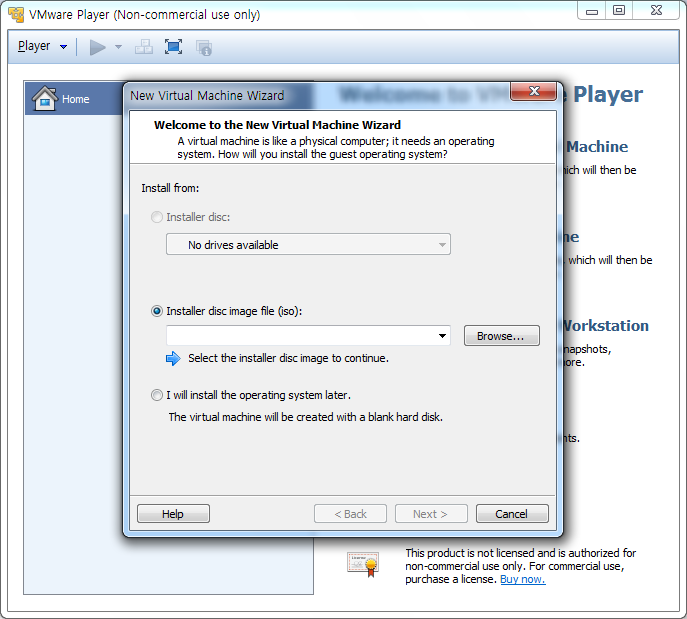Click the New Virtual Machine Wizard title bar
Screen dimensions: 687x619
(x=318, y=95)
